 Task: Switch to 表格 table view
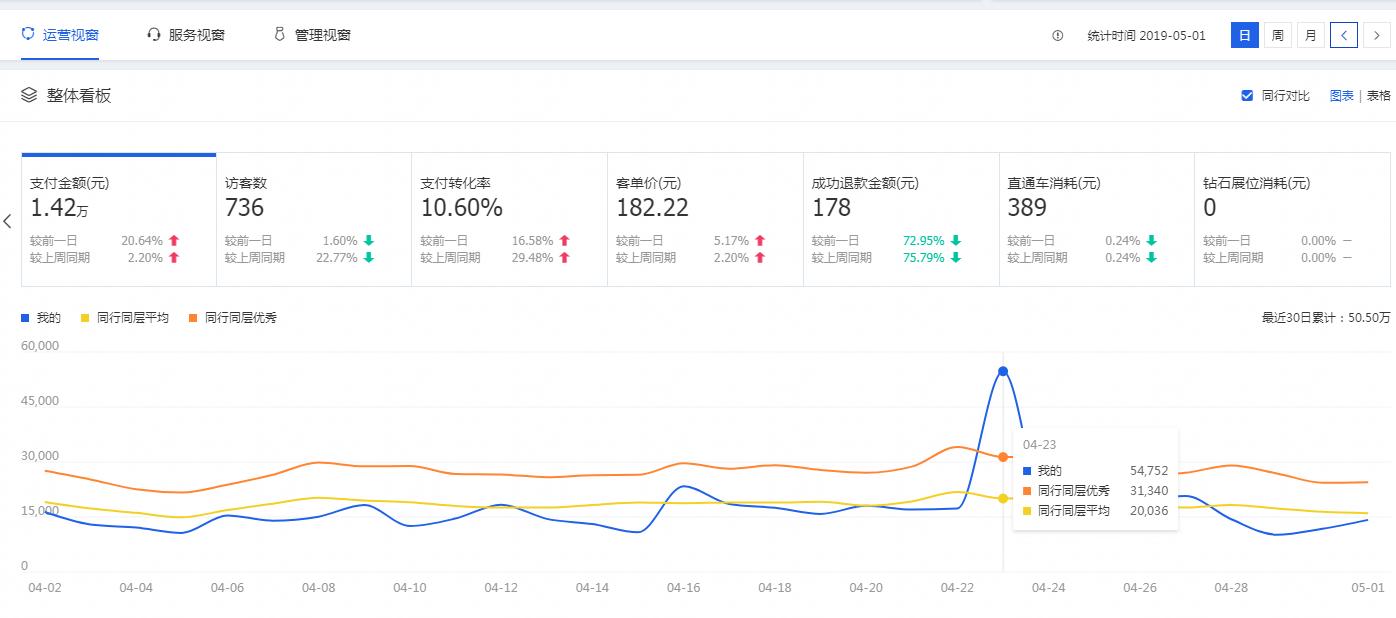tap(1378, 96)
